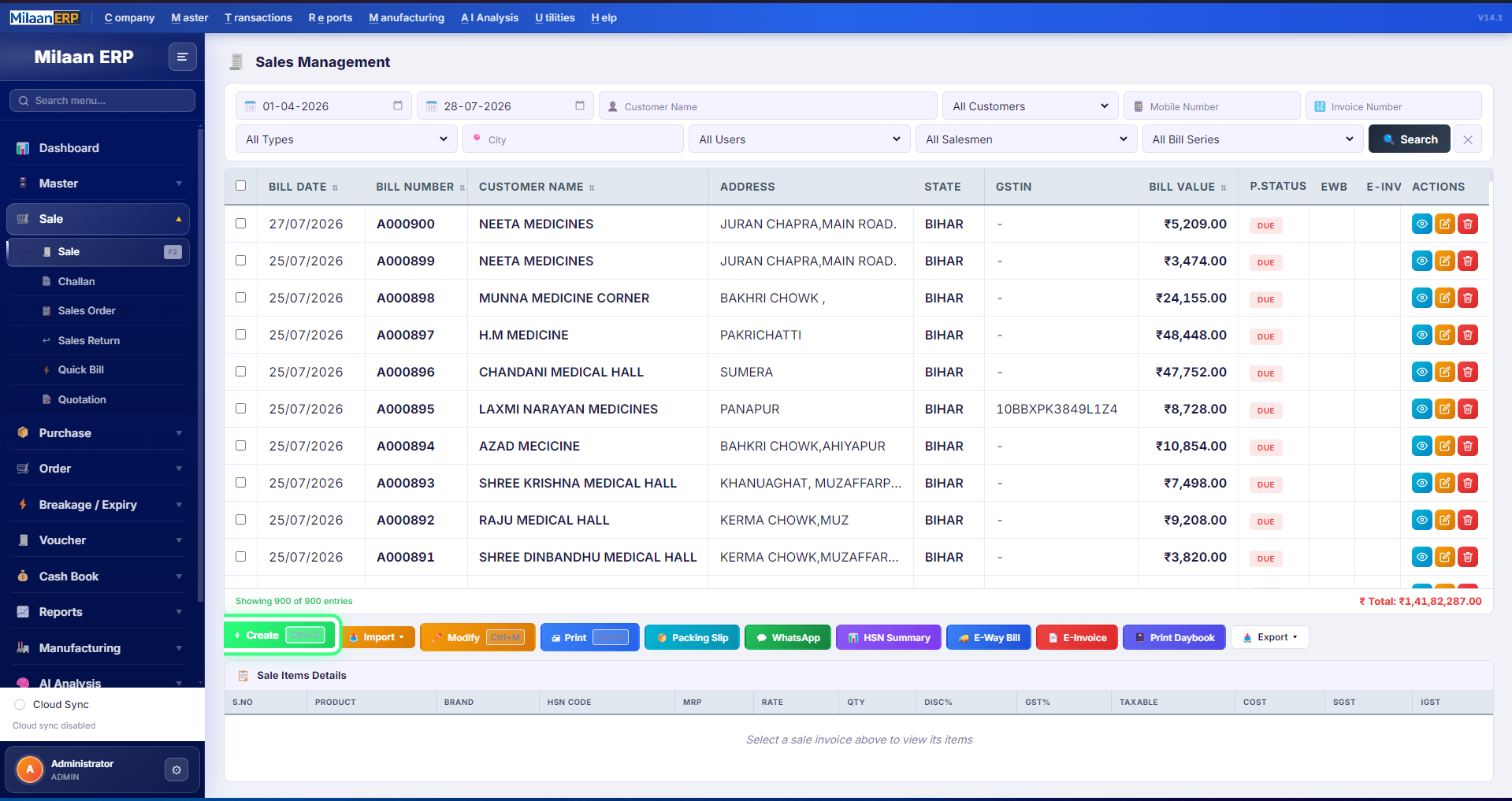Select the checkbox for bill A000897
1512x801 pixels.
pyautogui.click(x=240, y=335)
